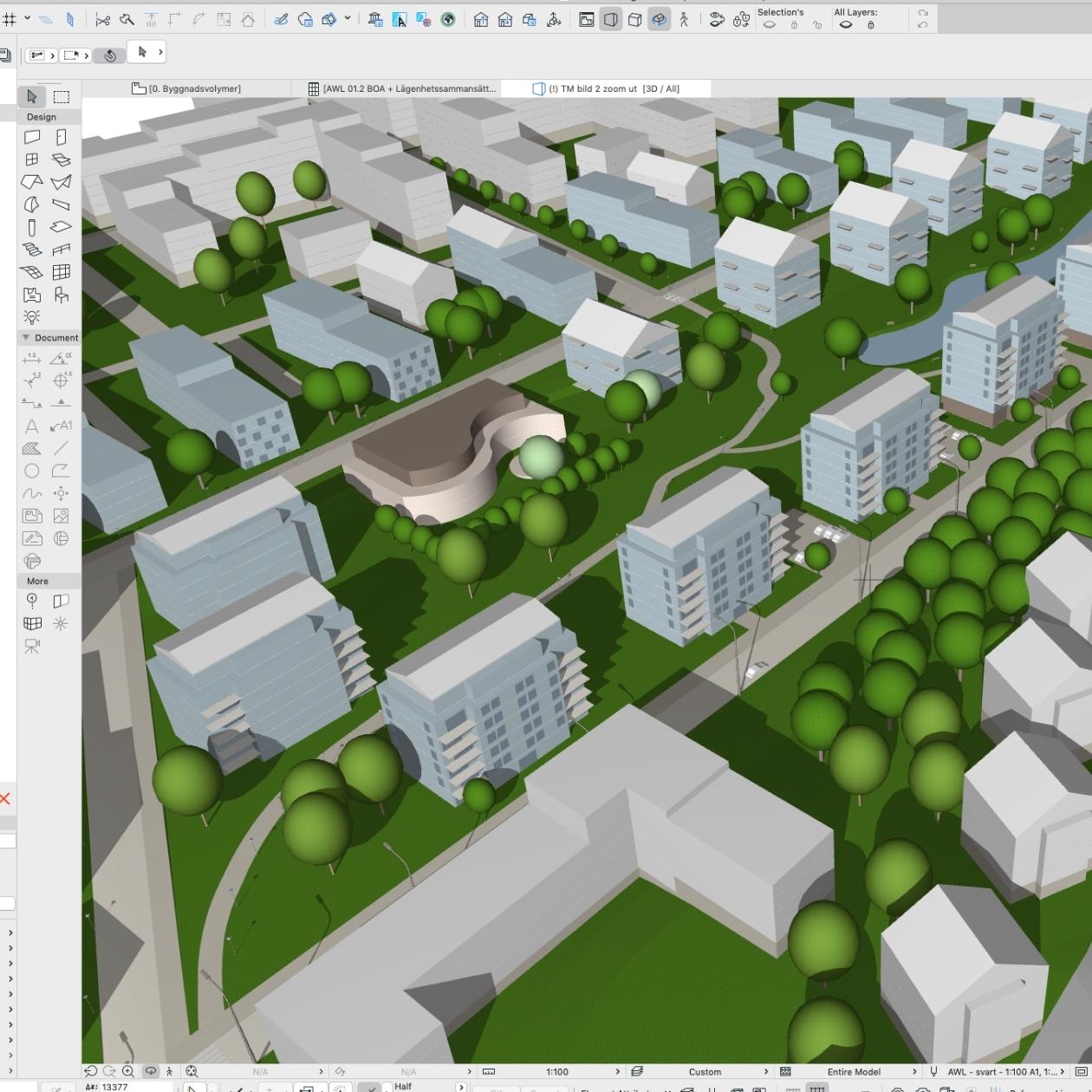Click the redo arrow in top toolbar
This screenshot has width=1092, height=1092.
(922, 13)
